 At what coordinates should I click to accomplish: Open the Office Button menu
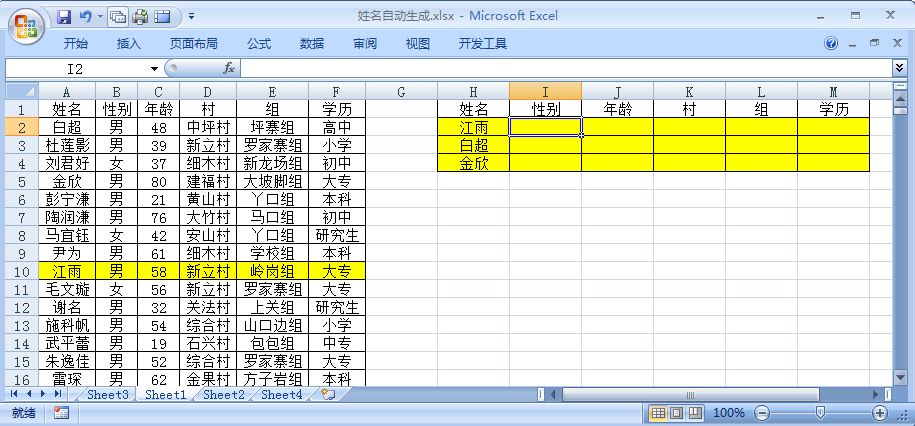26,25
